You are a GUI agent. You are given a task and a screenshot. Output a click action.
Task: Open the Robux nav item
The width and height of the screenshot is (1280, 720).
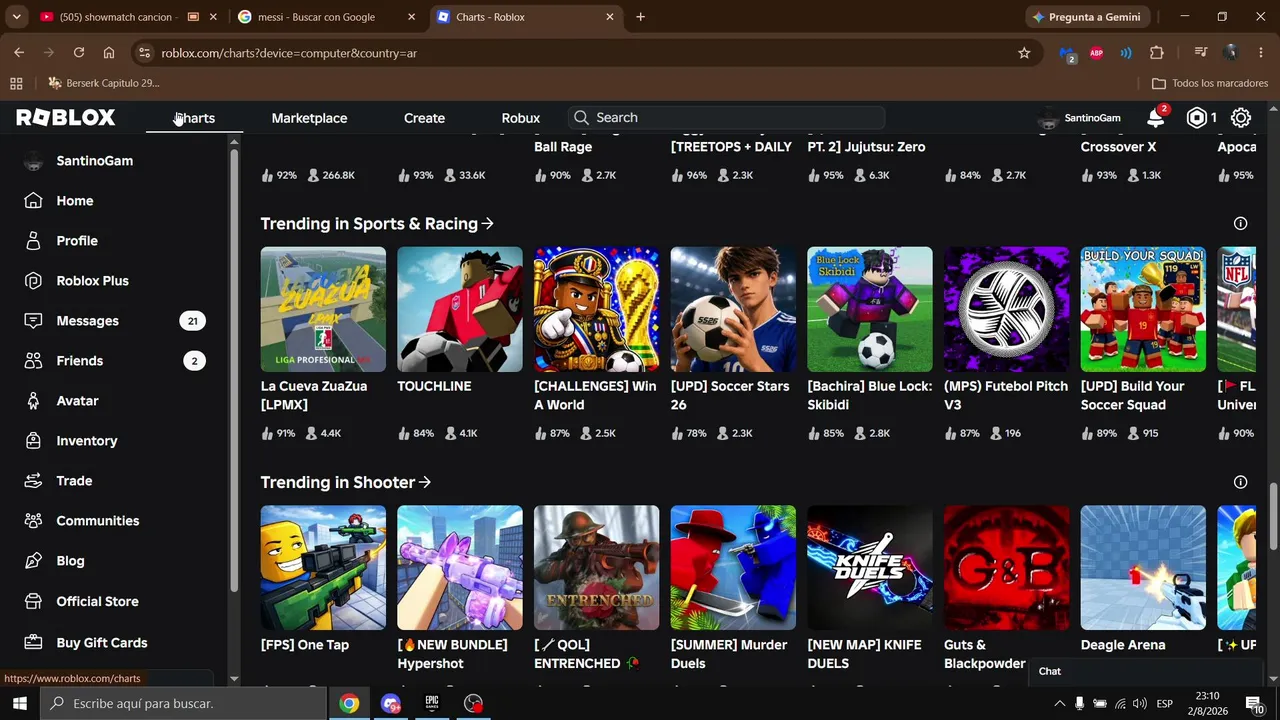[x=520, y=118]
